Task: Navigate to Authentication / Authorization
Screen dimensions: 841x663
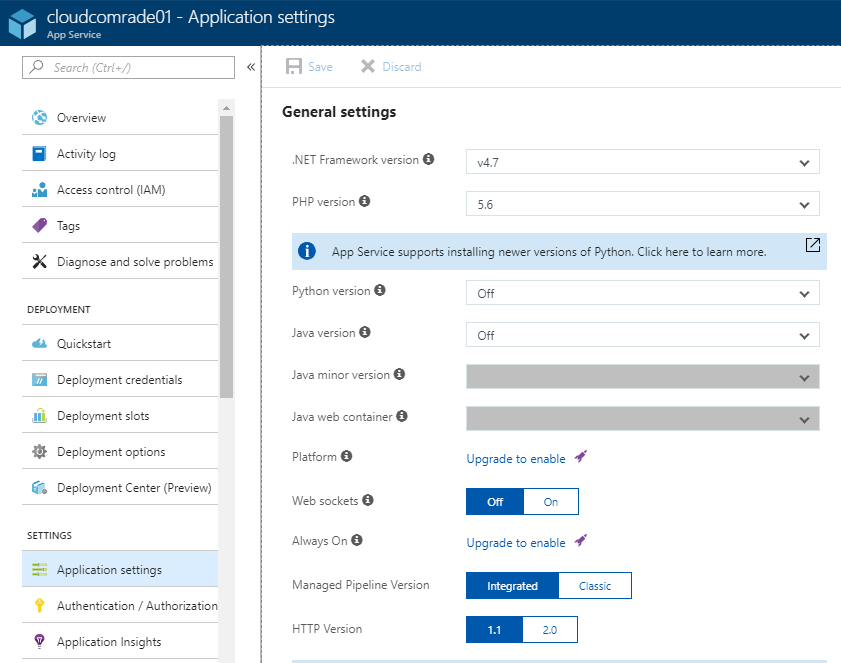Action: pyautogui.click(x=120, y=606)
